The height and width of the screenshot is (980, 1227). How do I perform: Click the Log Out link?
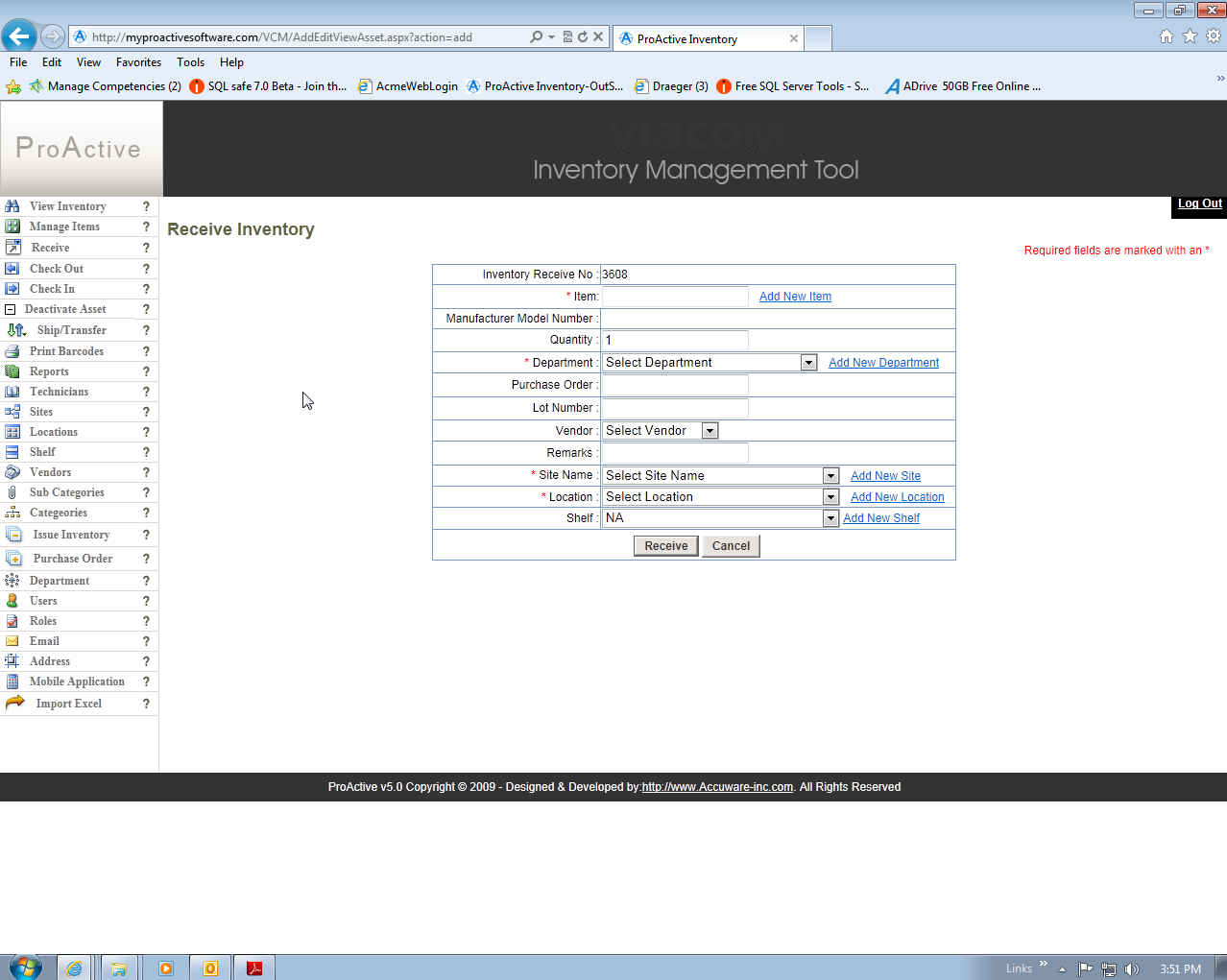1199,203
